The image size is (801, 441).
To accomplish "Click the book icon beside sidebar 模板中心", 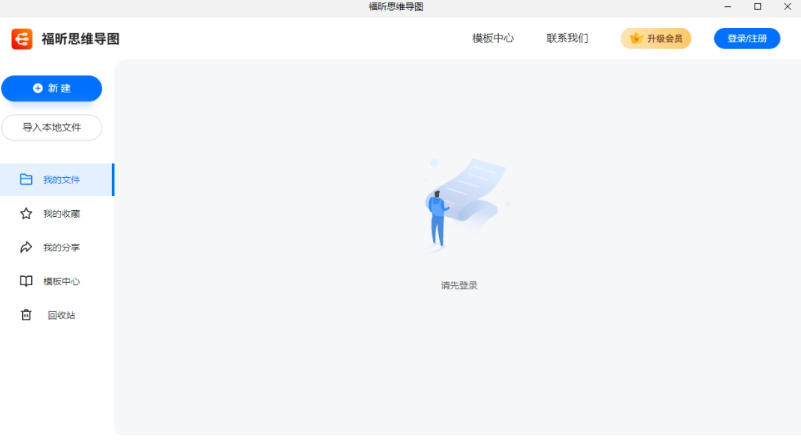I will click(x=26, y=281).
